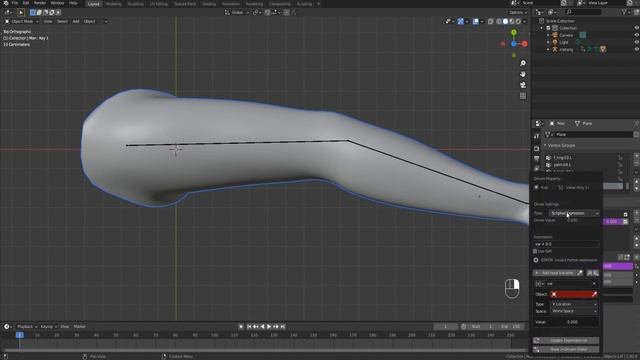Open the Render menu
640x360 pixels.
coord(40,3)
